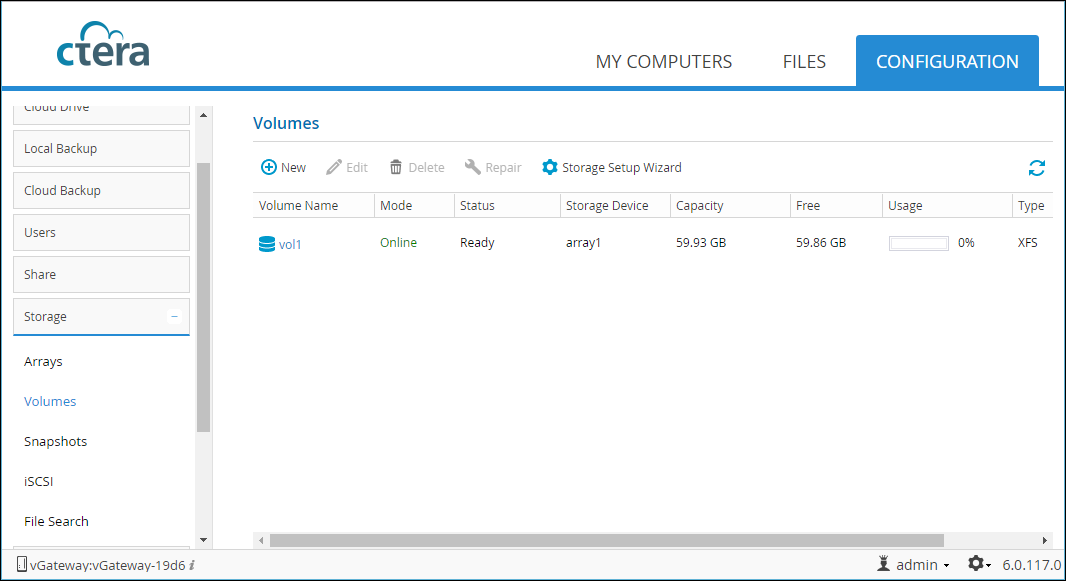1066x581 pixels.
Task: Go to Snapshots page
Action: pos(55,442)
